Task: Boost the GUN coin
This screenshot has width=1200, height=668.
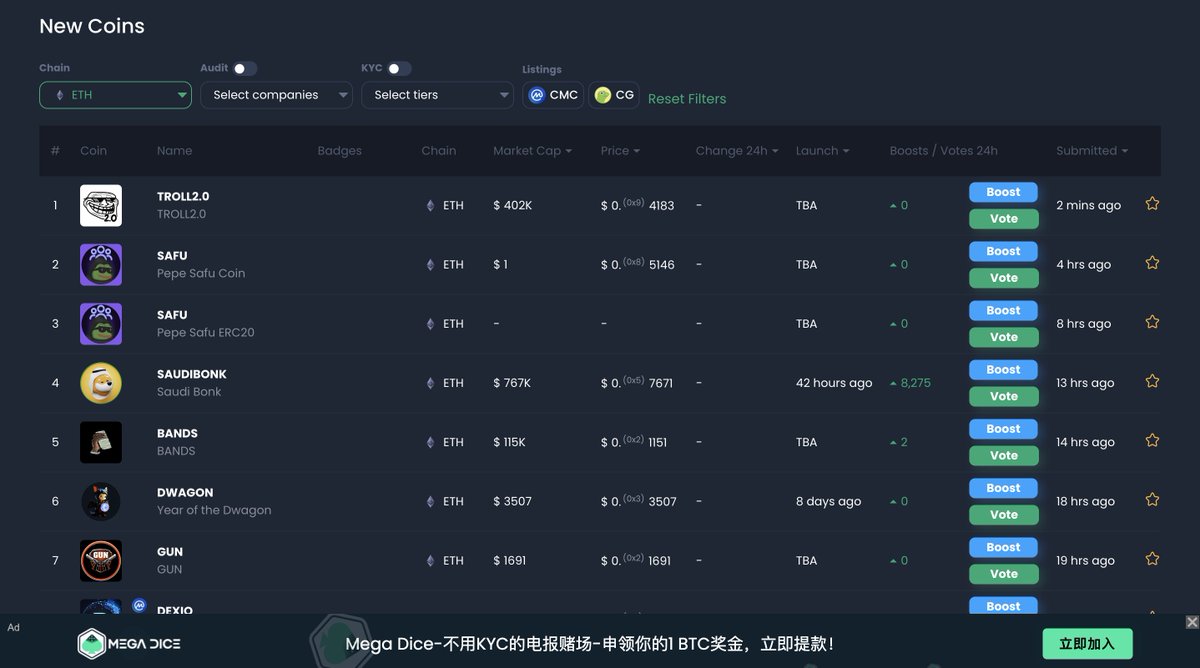Action: (x=1003, y=547)
